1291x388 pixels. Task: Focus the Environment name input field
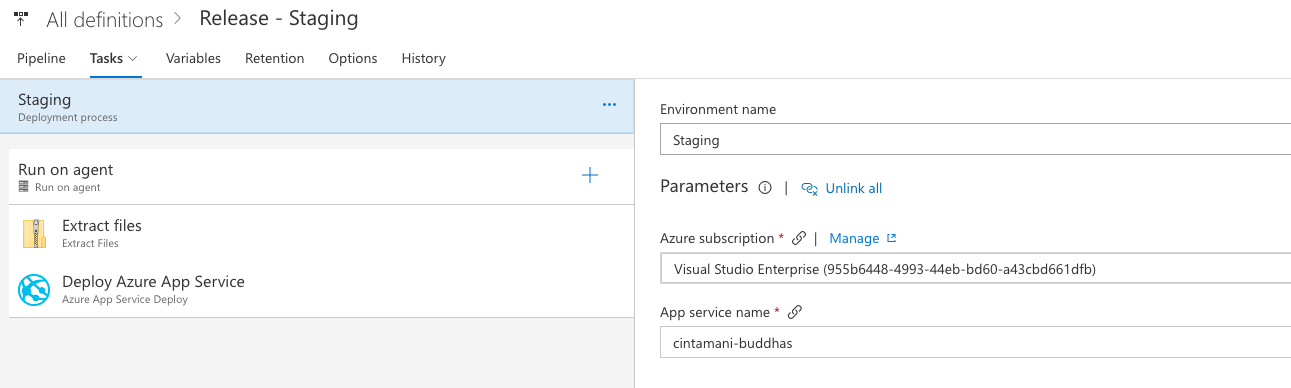click(975, 140)
